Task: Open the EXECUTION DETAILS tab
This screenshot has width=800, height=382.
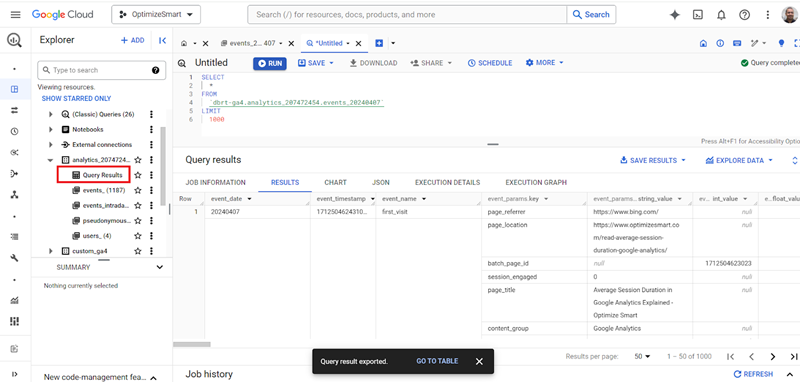Action: tap(447, 183)
